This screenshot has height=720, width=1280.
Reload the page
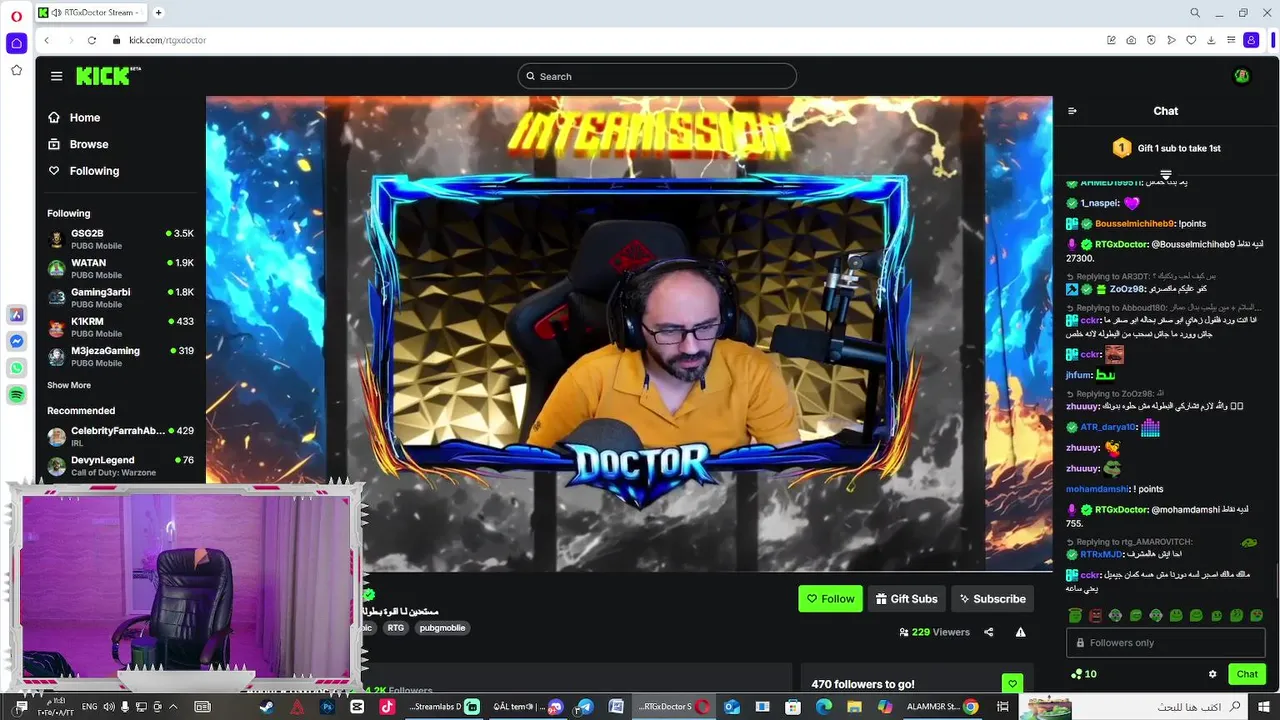pyautogui.click(x=92, y=40)
